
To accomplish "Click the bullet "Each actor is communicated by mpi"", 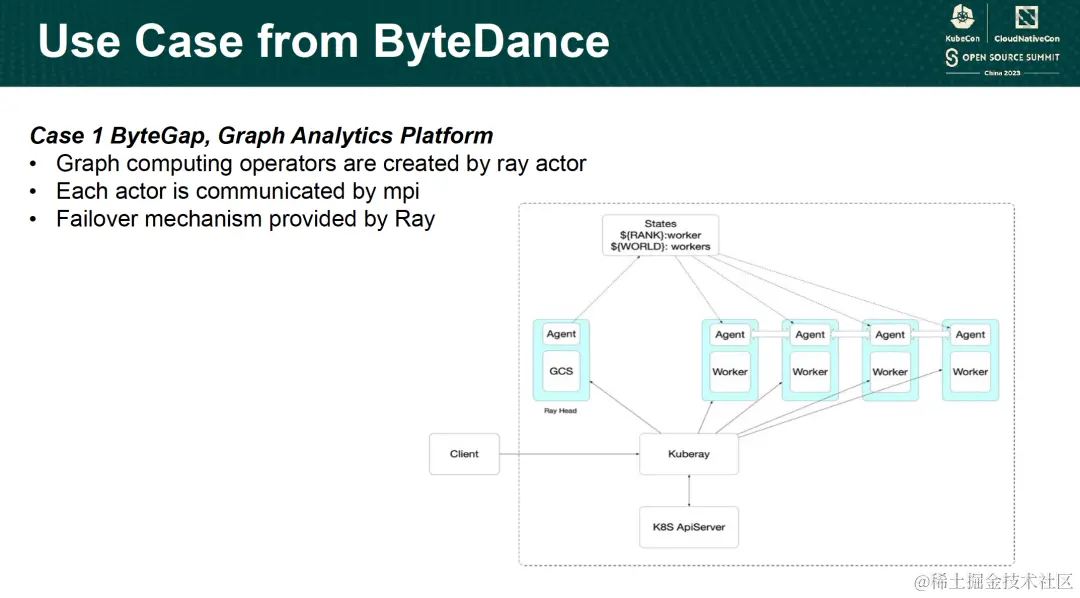I will [x=238, y=191].
